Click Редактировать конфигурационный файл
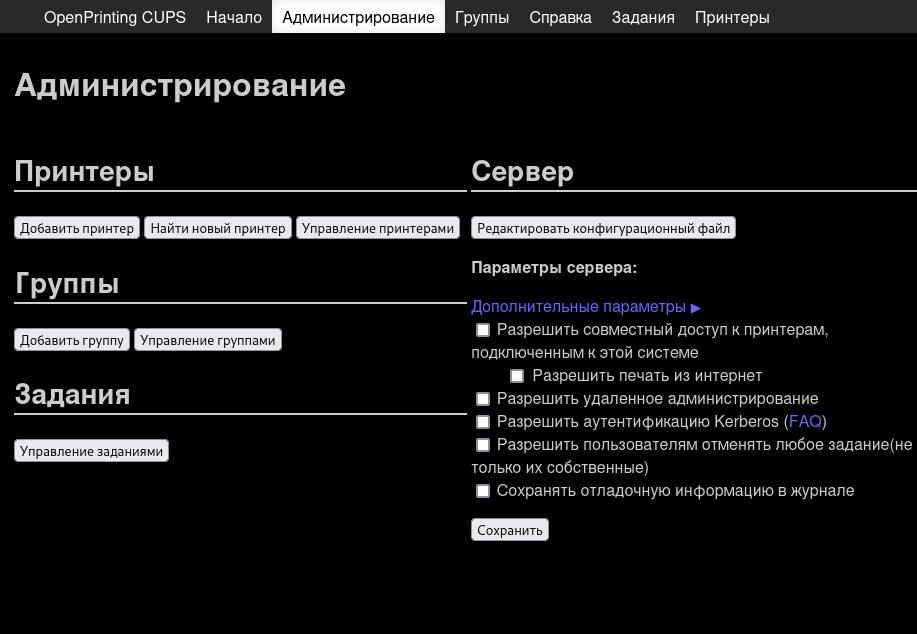917x634 pixels. pyautogui.click(x=603, y=227)
